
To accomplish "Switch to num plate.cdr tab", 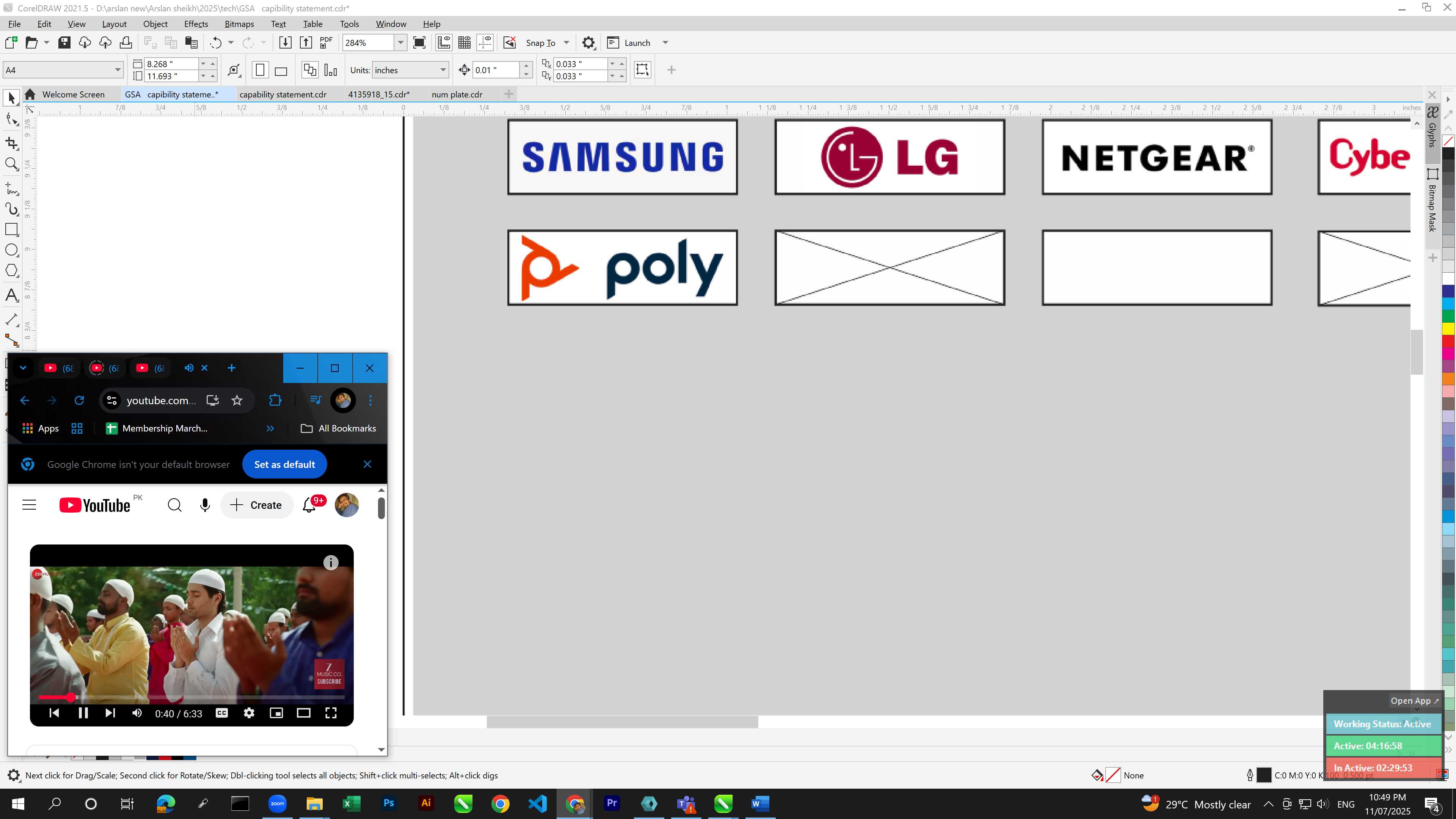I will click(457, 94).
